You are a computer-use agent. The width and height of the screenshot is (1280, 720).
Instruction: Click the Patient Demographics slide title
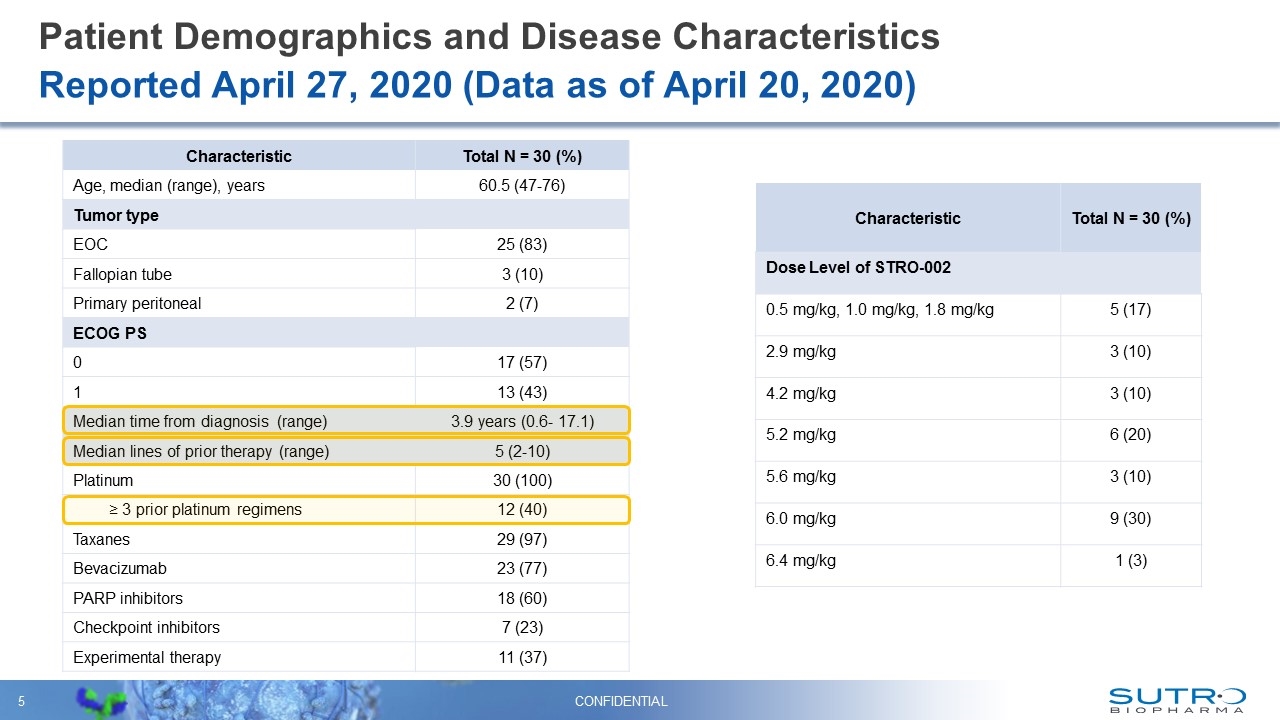[489, 37]
